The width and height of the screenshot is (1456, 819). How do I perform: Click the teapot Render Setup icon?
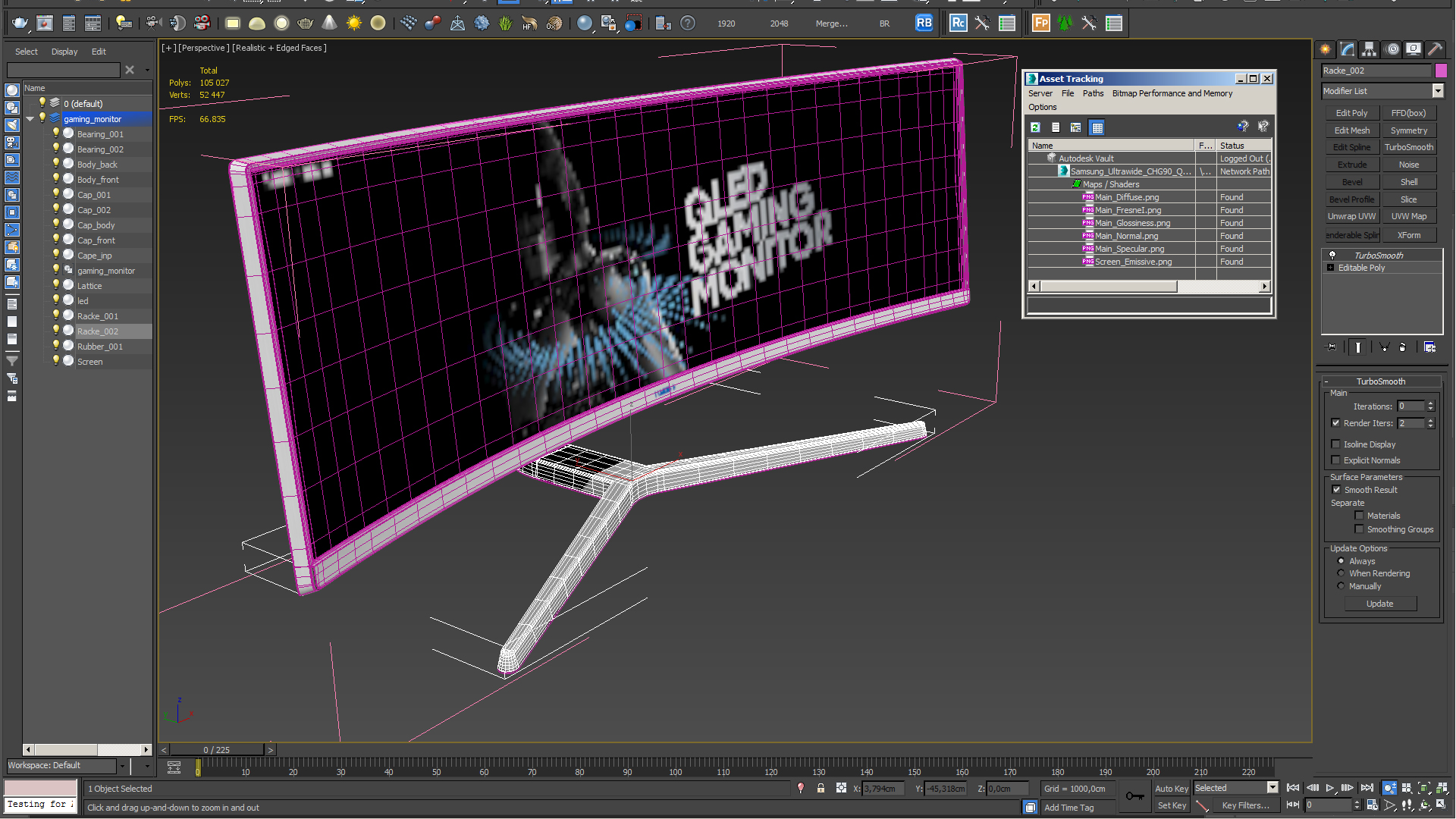click(20, 24)
